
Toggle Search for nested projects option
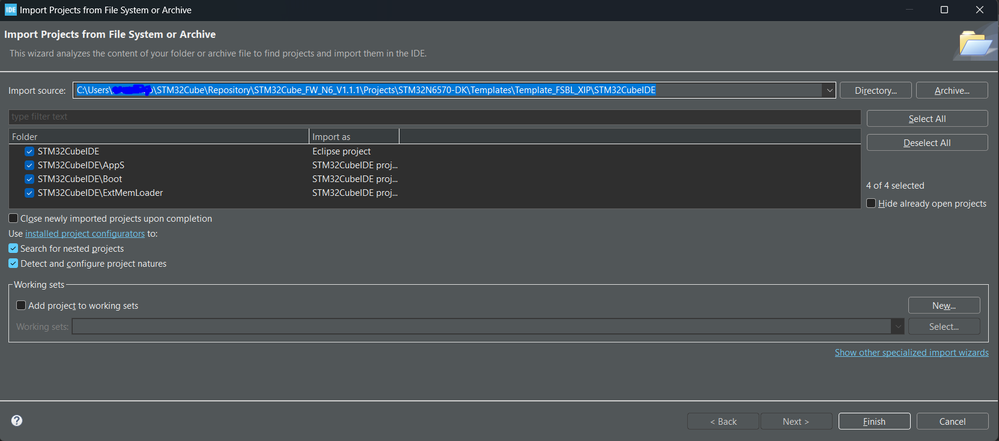13,248
